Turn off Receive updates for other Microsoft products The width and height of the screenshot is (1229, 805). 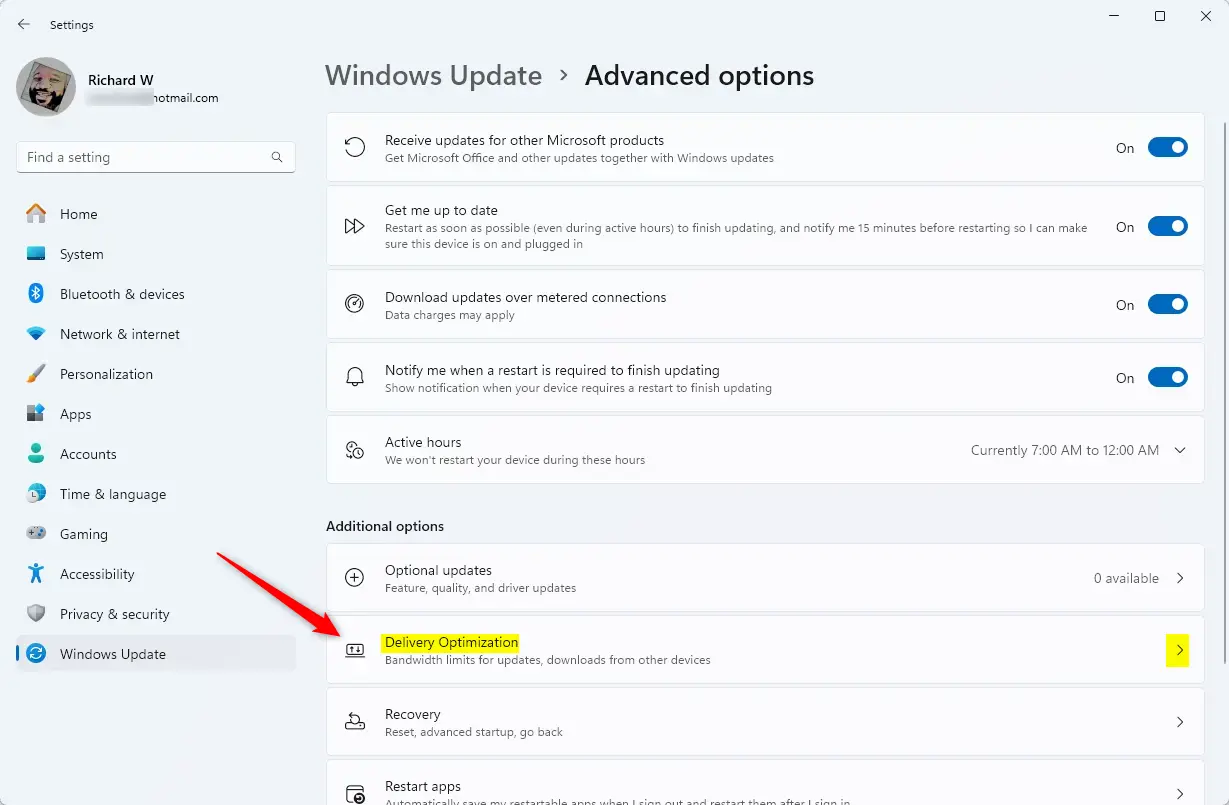(x=1167, y=148)
